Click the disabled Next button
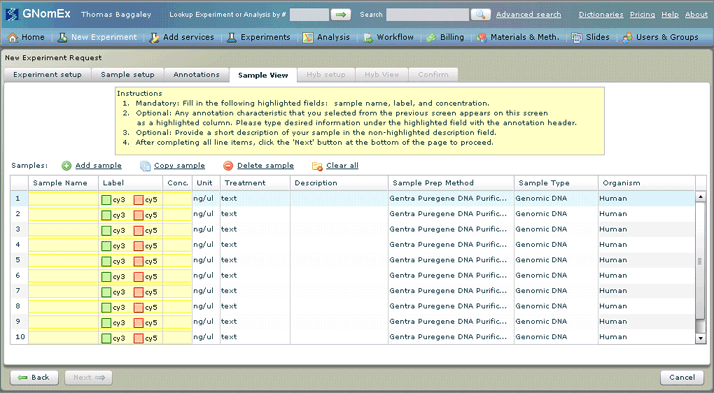The image size is (714, 393). 88,378
